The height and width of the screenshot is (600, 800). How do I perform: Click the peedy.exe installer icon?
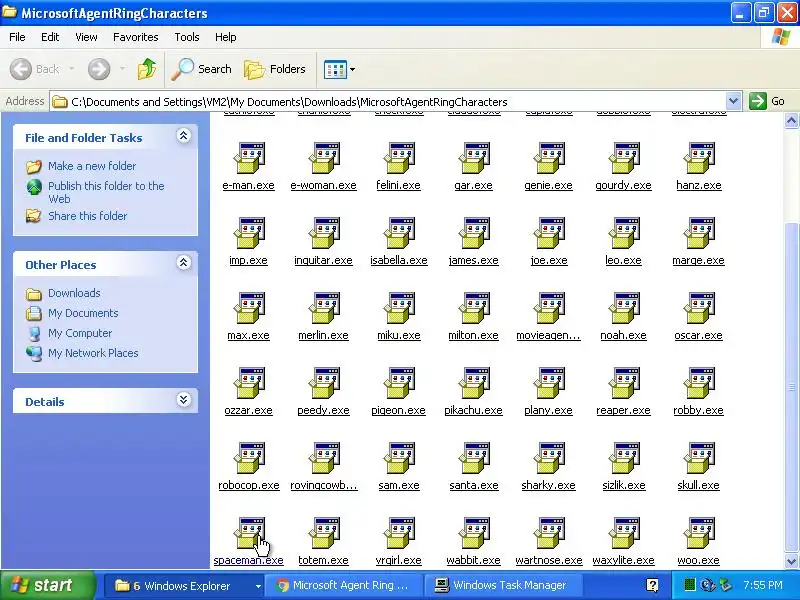coord(324,383)
